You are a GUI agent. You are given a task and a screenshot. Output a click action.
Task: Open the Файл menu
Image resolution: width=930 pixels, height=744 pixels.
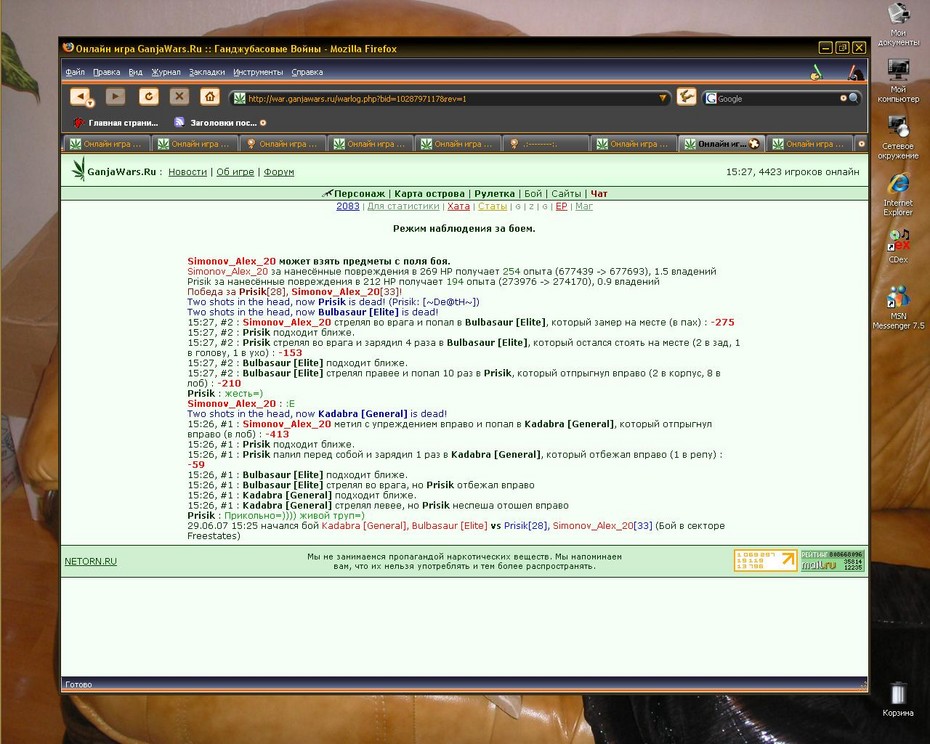(75, 72)
